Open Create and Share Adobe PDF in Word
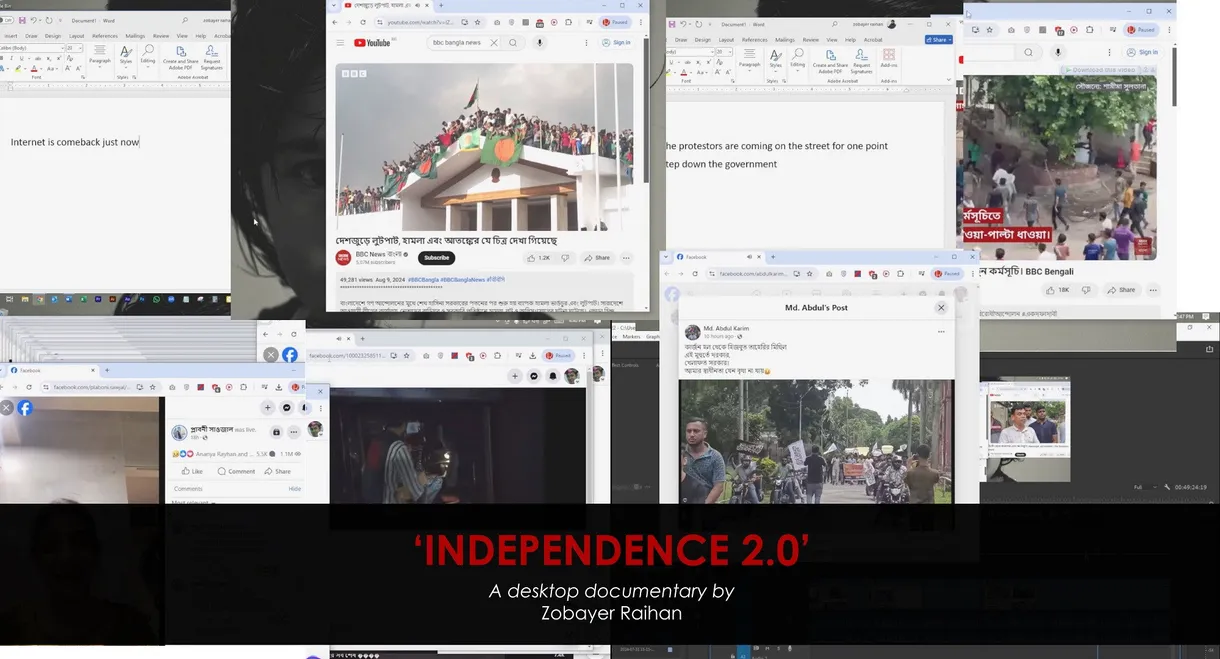The image size is (1220, 659). pyautogui.click(x=181, y=58)
